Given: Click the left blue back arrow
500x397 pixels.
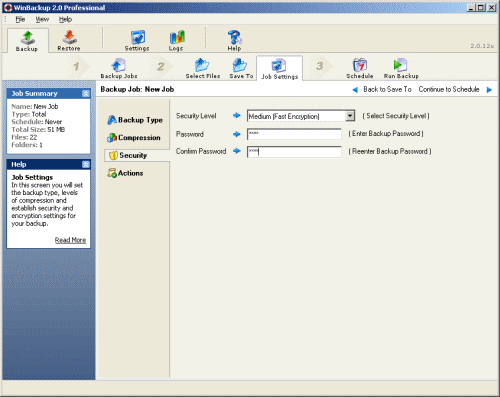Looking at the screenshot, I should point(355,90).
